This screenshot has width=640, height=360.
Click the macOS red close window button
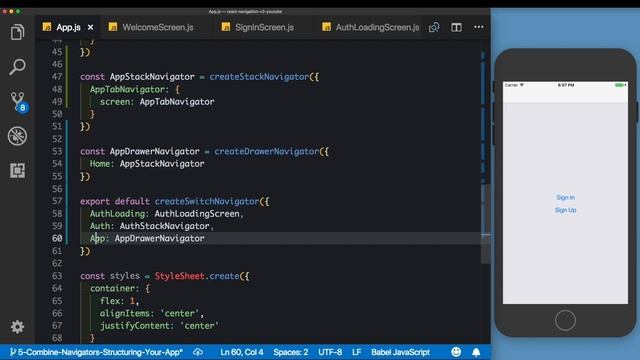[x=4, y=11]
